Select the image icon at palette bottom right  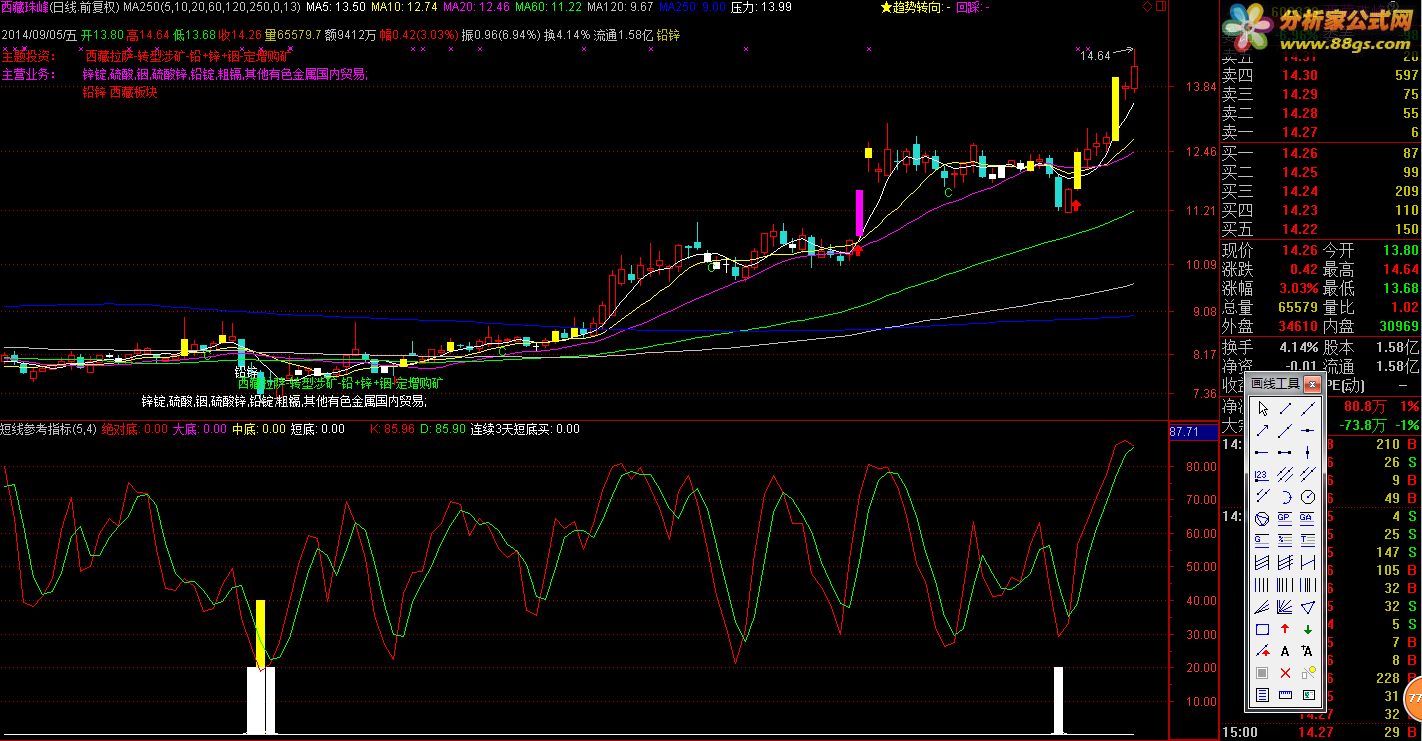point(1308,695)
